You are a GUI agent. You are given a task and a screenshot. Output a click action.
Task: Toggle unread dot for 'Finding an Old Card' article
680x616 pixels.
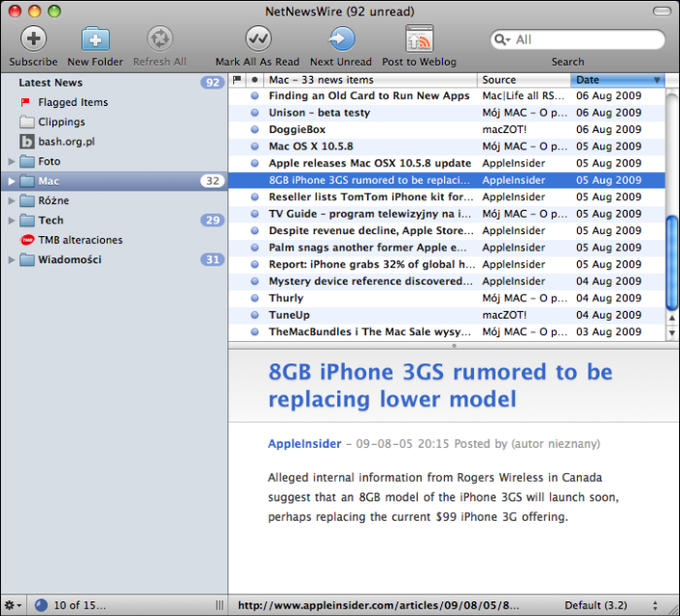(255, 96)
